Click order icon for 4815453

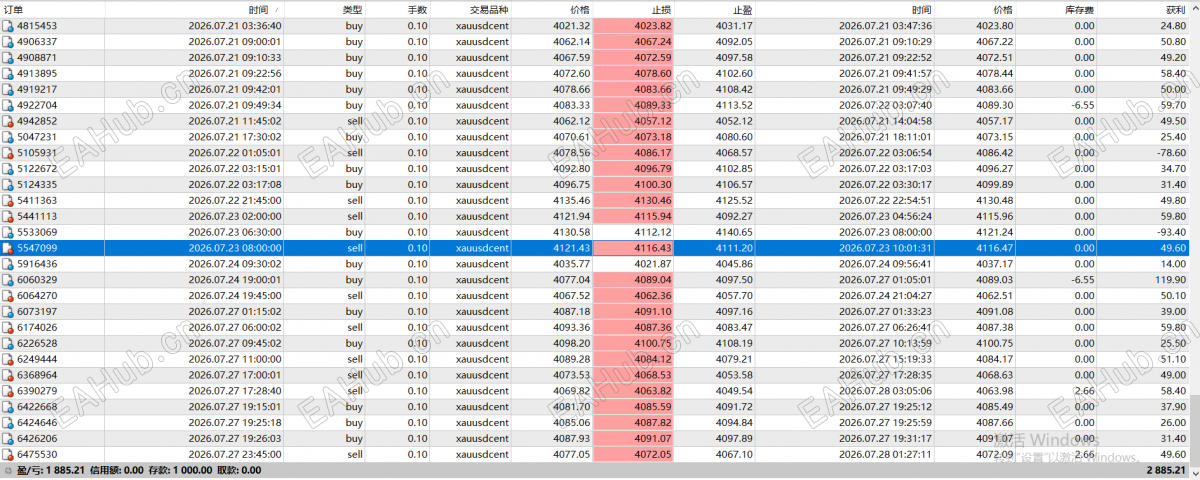coord(9,26)
